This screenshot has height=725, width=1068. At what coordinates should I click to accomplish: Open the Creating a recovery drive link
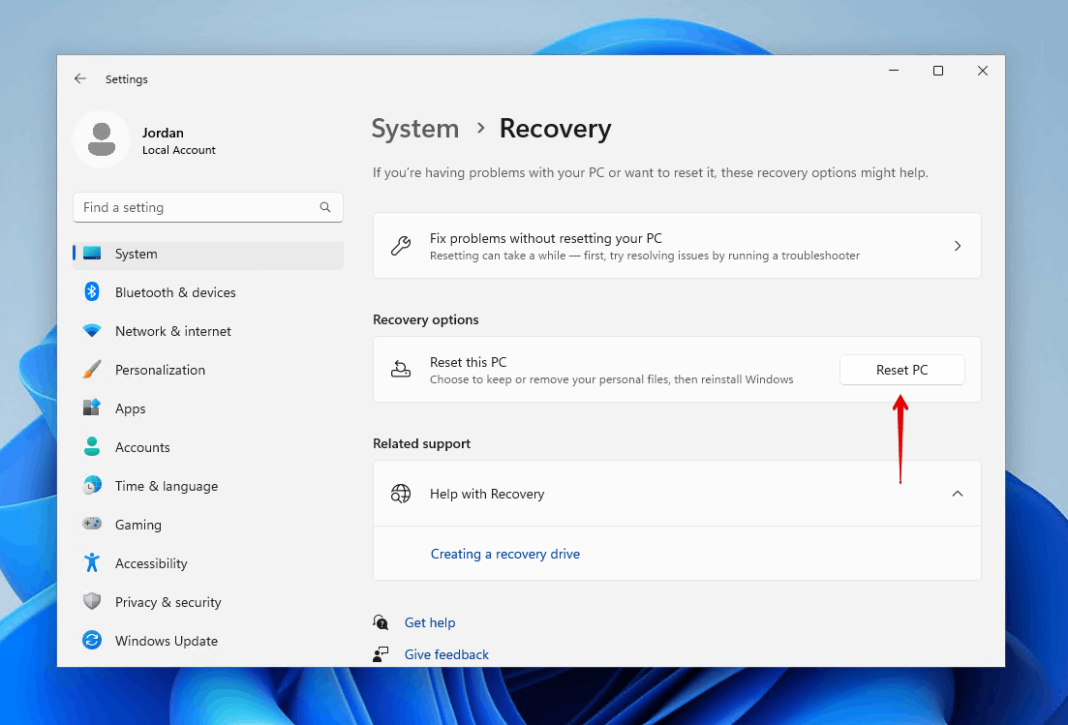pyautogui.click(x=505, y=553)
